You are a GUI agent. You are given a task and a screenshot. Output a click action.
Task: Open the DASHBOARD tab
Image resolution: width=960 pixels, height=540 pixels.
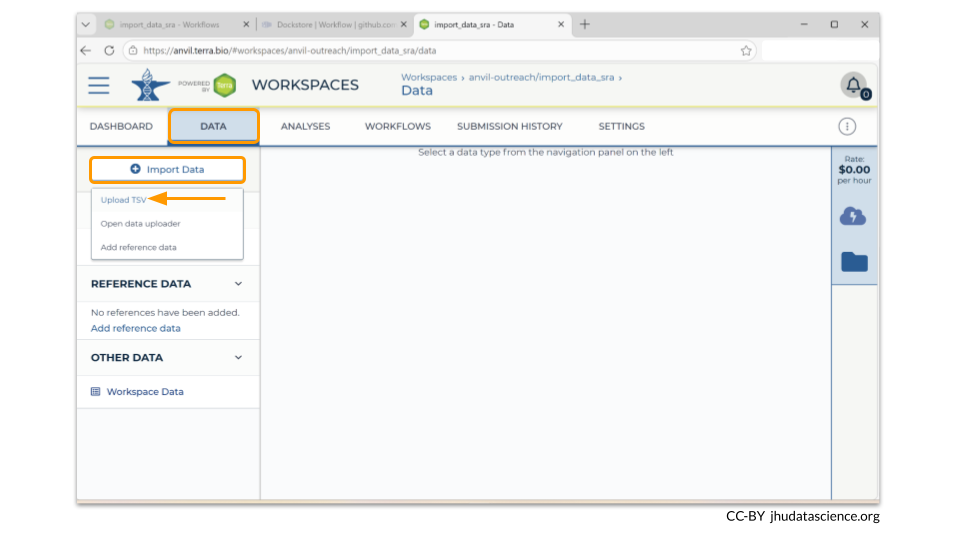tap(121, 127)
